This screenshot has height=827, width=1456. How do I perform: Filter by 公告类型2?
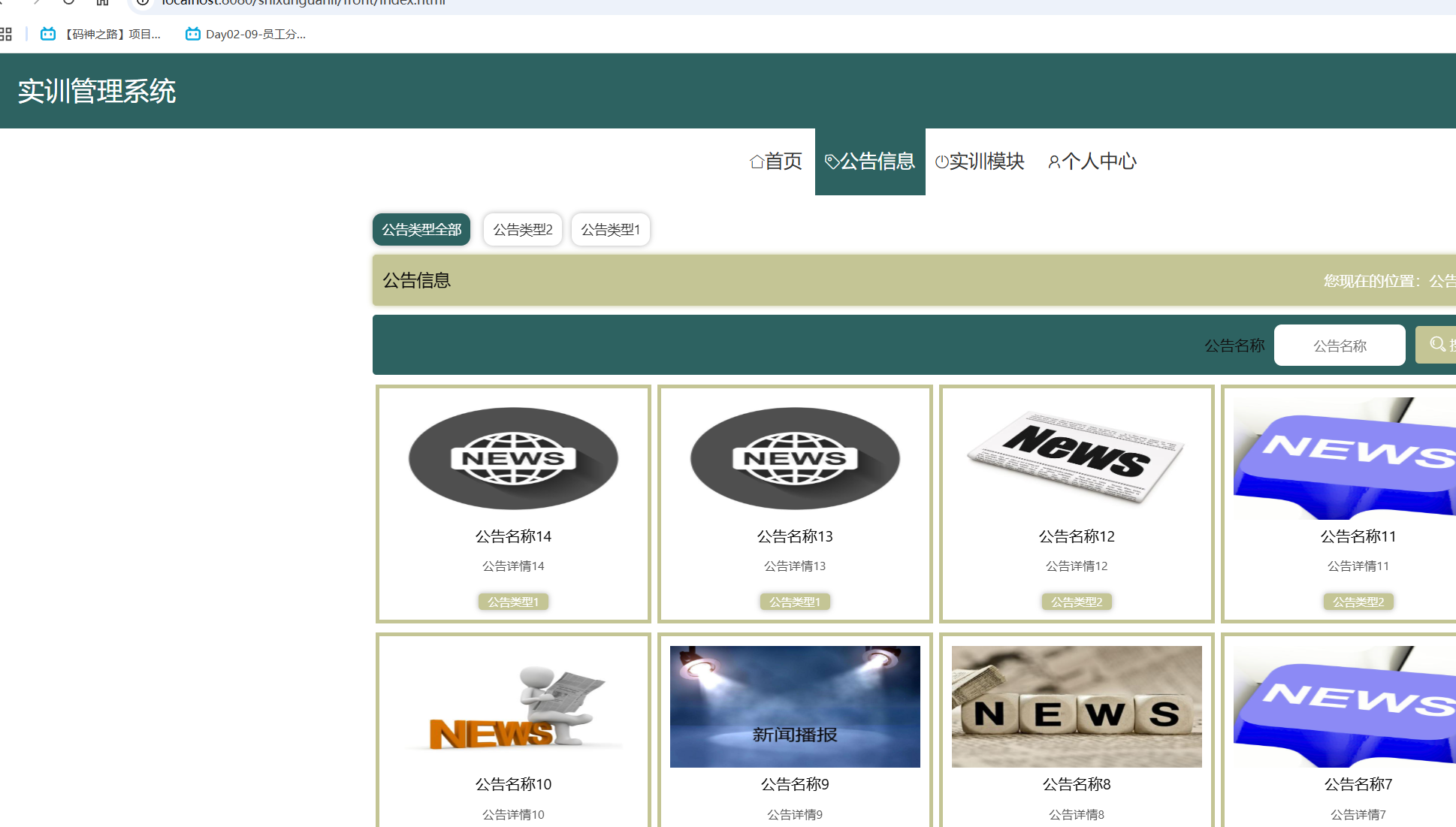pos(523,229)
